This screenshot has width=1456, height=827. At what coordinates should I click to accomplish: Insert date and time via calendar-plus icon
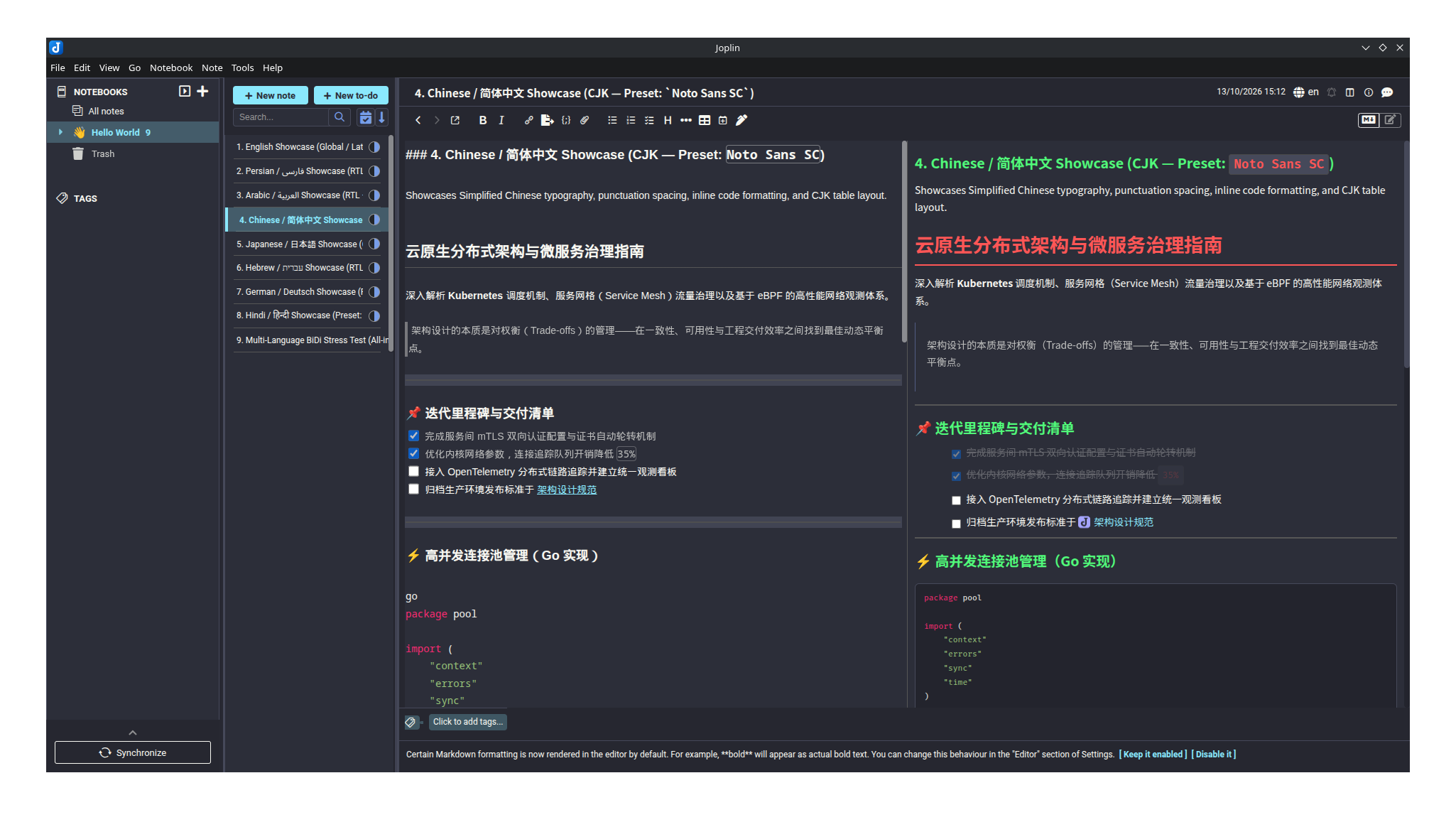[x=723, y=120]
